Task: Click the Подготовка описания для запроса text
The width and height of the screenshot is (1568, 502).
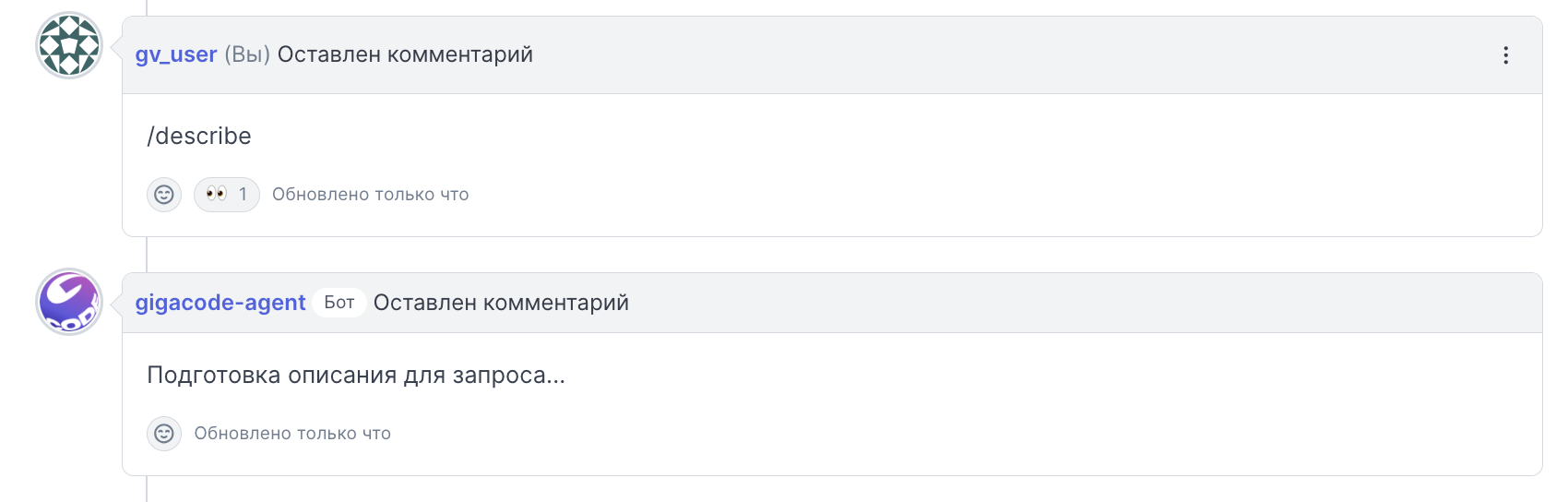Action: [356, 376]
